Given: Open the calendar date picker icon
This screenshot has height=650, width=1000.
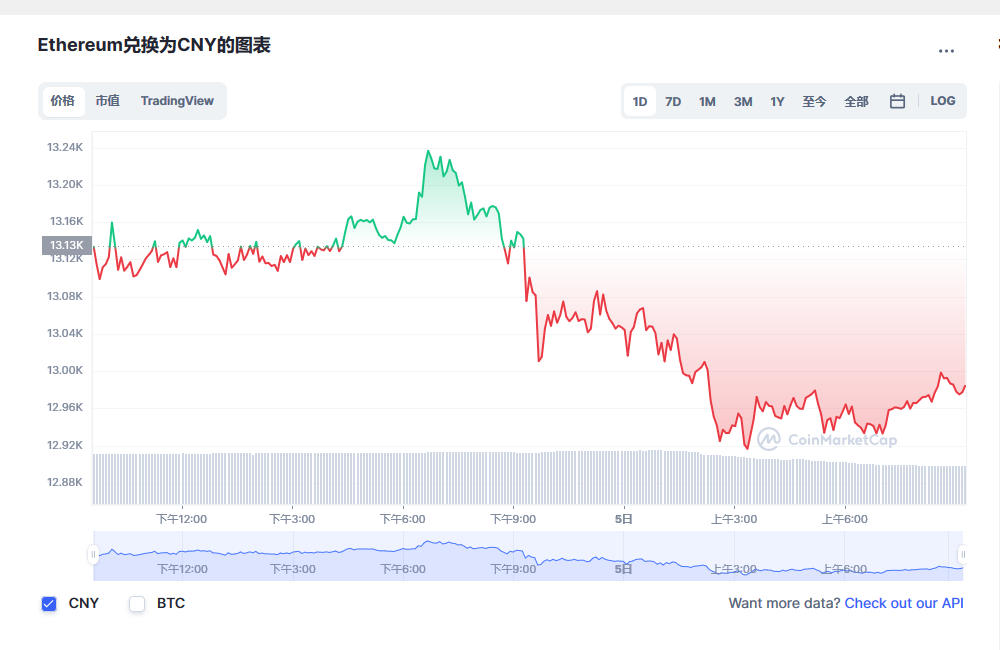Looking at the screenshot, I should point(897,101).
